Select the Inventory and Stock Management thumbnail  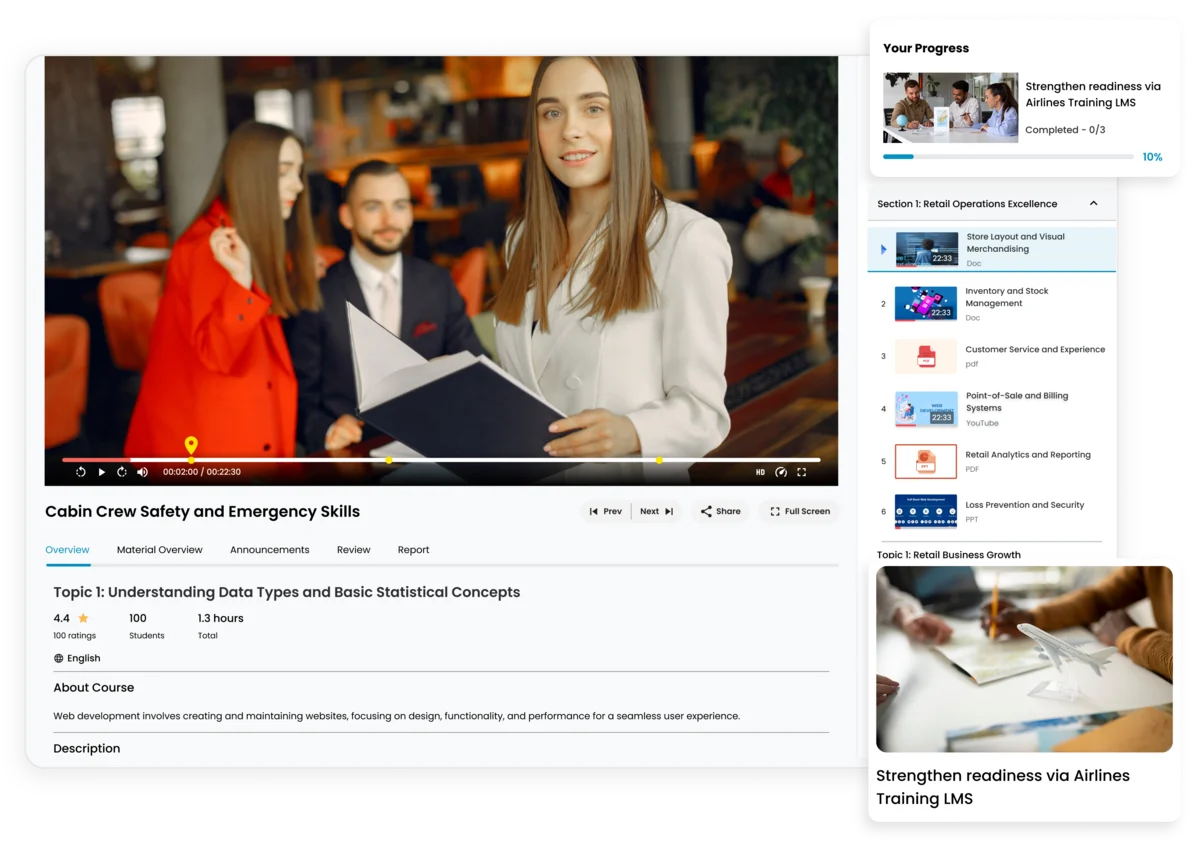click(x=925, y=304)
